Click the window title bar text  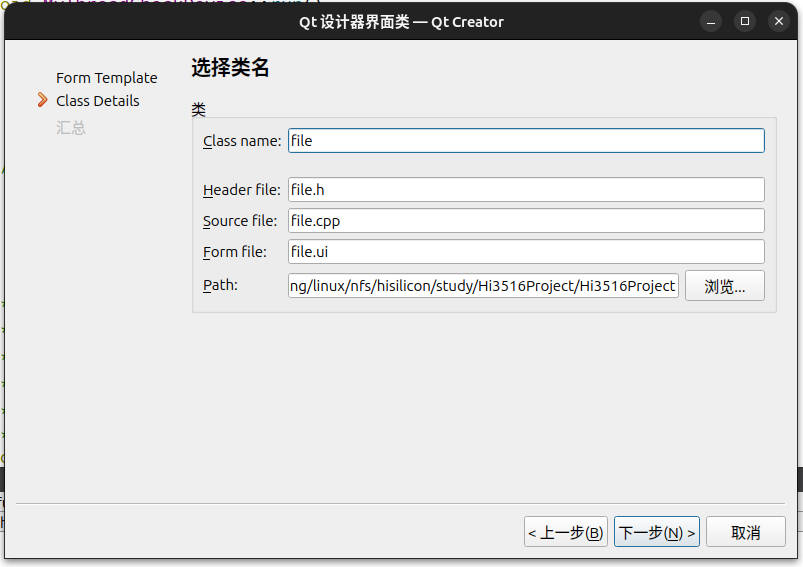[x=401, y=21]
